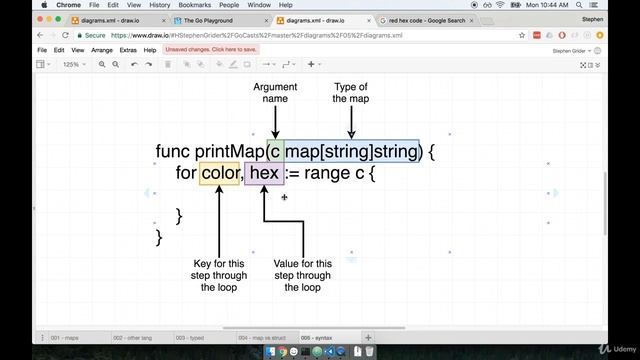640x360 pixels.
Task: Click the vertical scrollbar at canvas right
Action: click(x=605, y=204)
